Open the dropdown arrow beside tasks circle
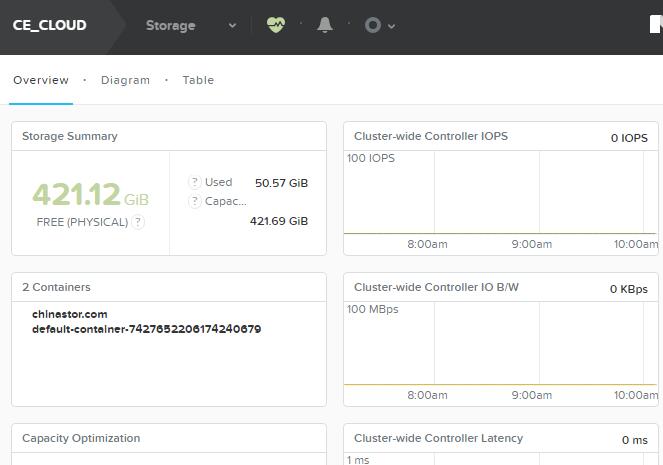Image resolution: width=663 pixels, height=465 pixels. click(391, 26)
